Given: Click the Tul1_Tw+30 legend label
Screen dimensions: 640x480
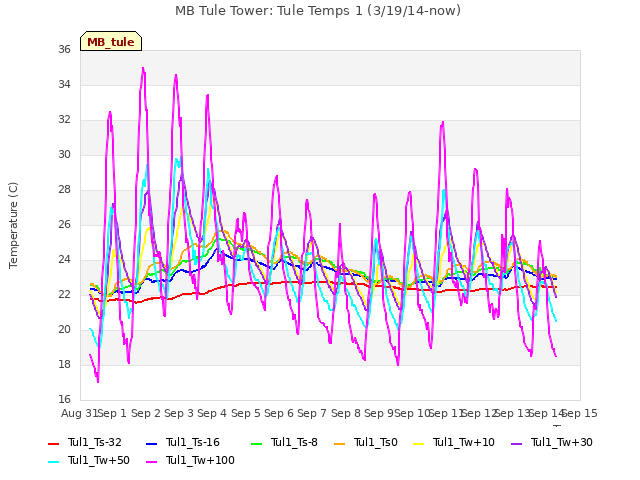Looking at the screenshot, I should (562, 442).
